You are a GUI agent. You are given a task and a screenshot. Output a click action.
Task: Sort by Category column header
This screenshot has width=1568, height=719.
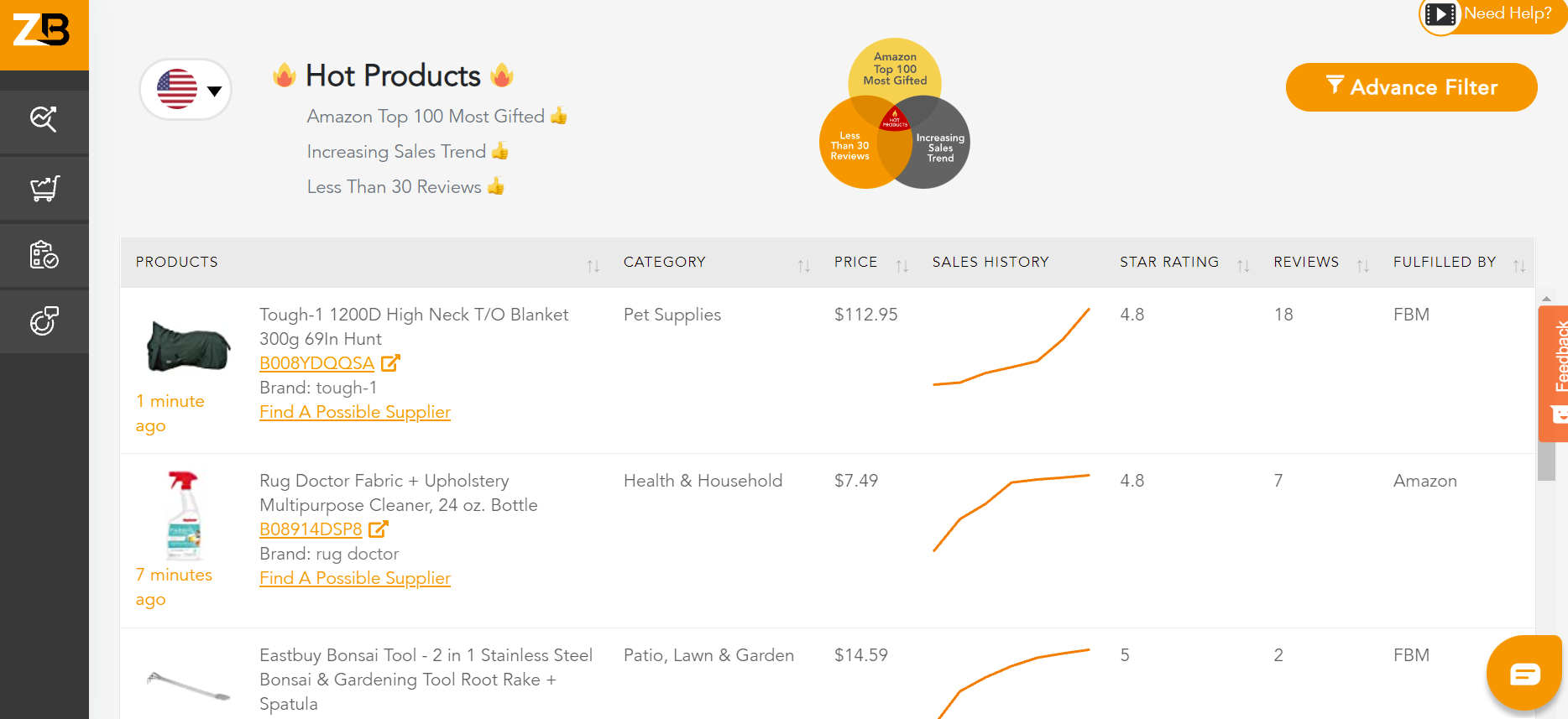point(803,266)
